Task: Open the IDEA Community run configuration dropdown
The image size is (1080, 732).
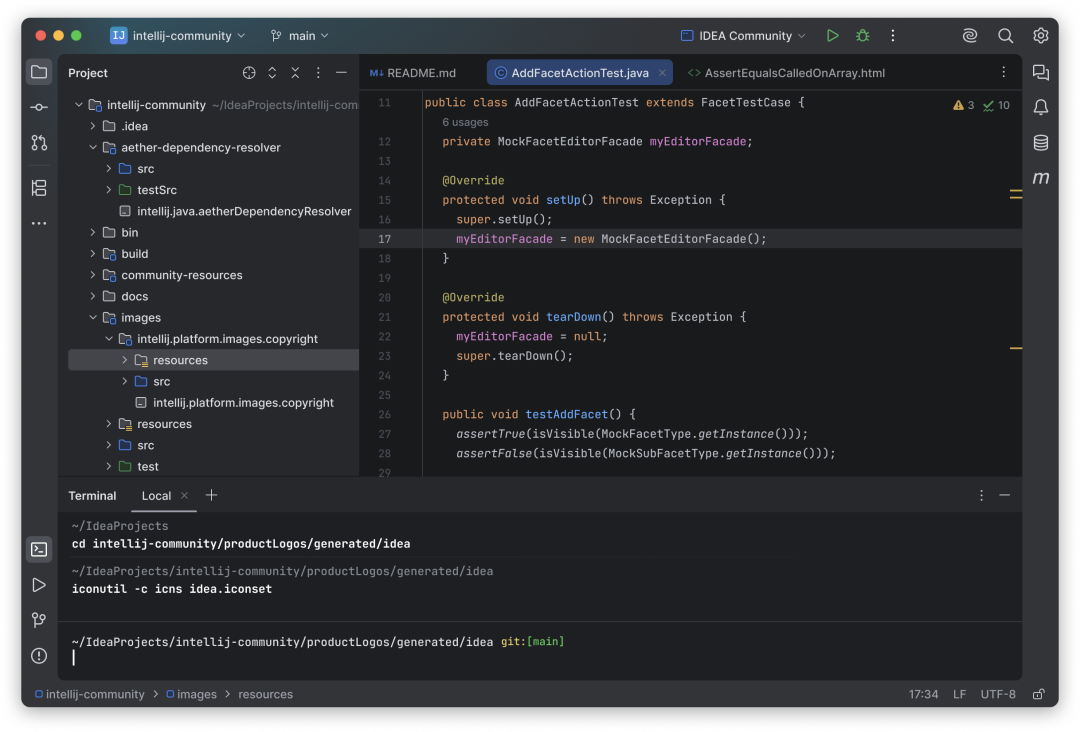Action: click(743, 35)
